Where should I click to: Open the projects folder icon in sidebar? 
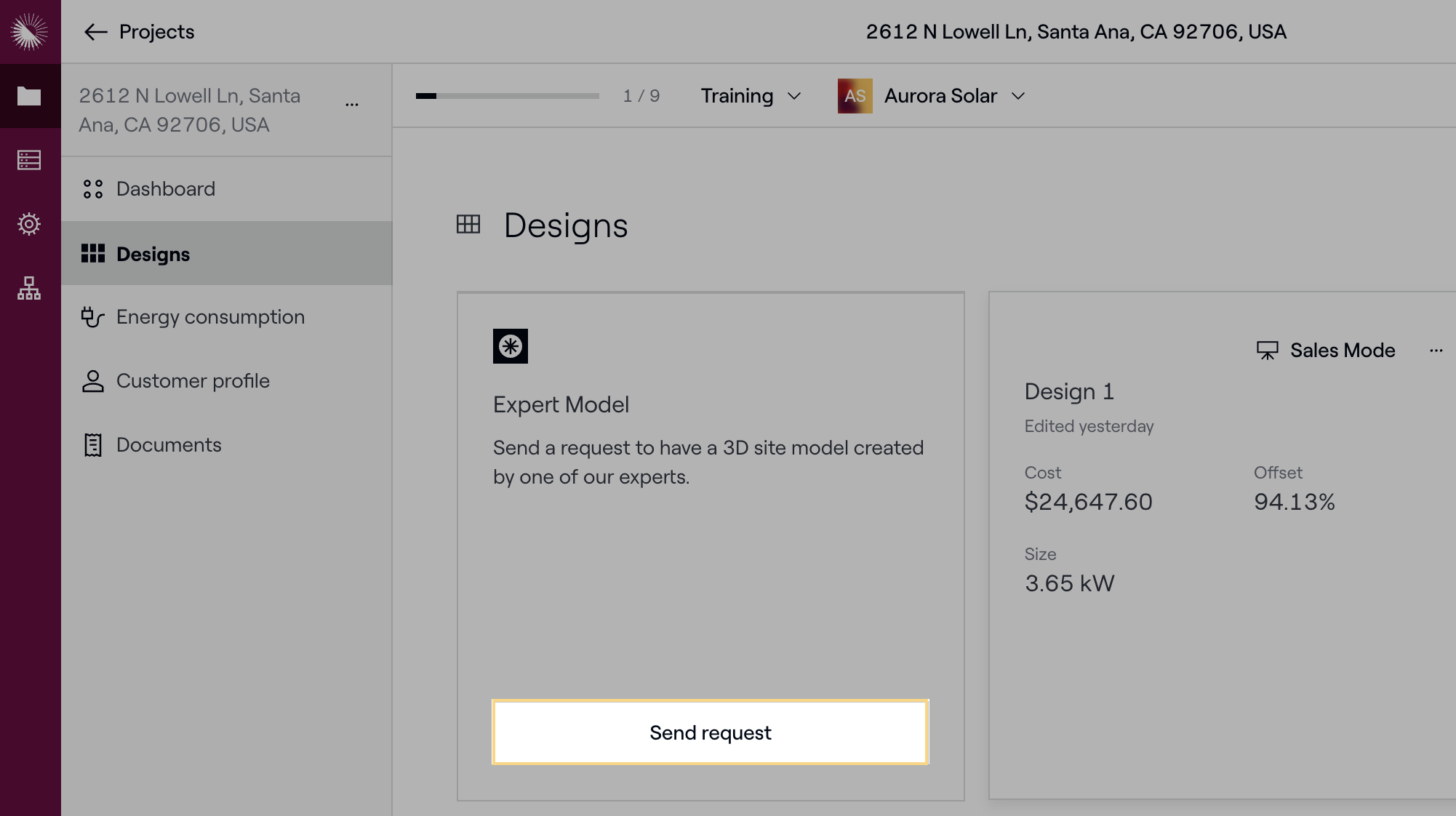click(29, 96)
